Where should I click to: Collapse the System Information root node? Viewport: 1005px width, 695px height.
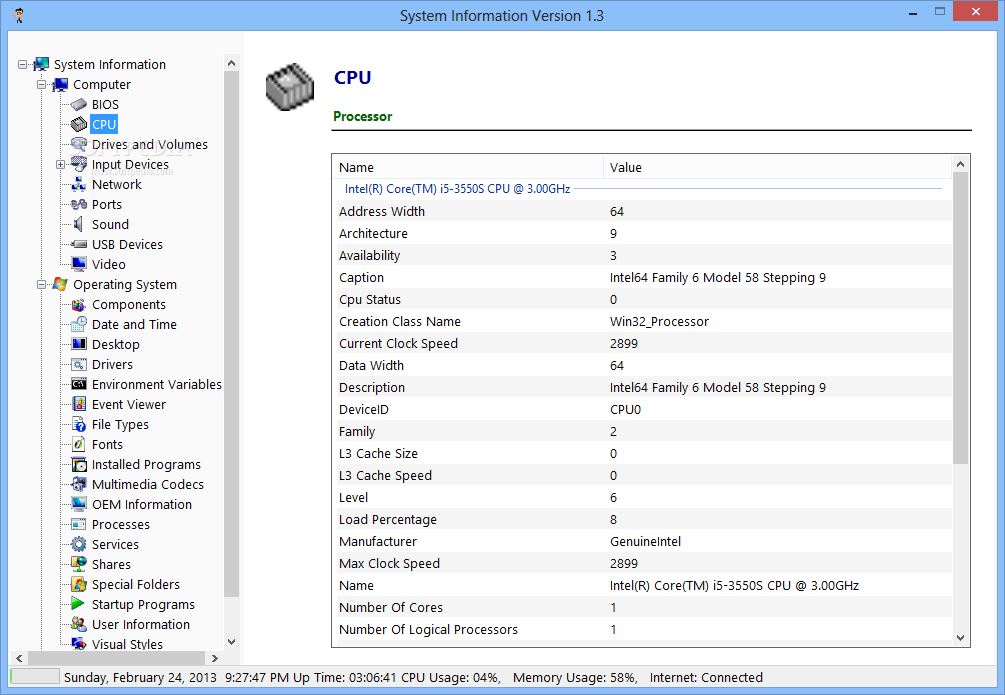pyautogui.click(x=22, y=64)
